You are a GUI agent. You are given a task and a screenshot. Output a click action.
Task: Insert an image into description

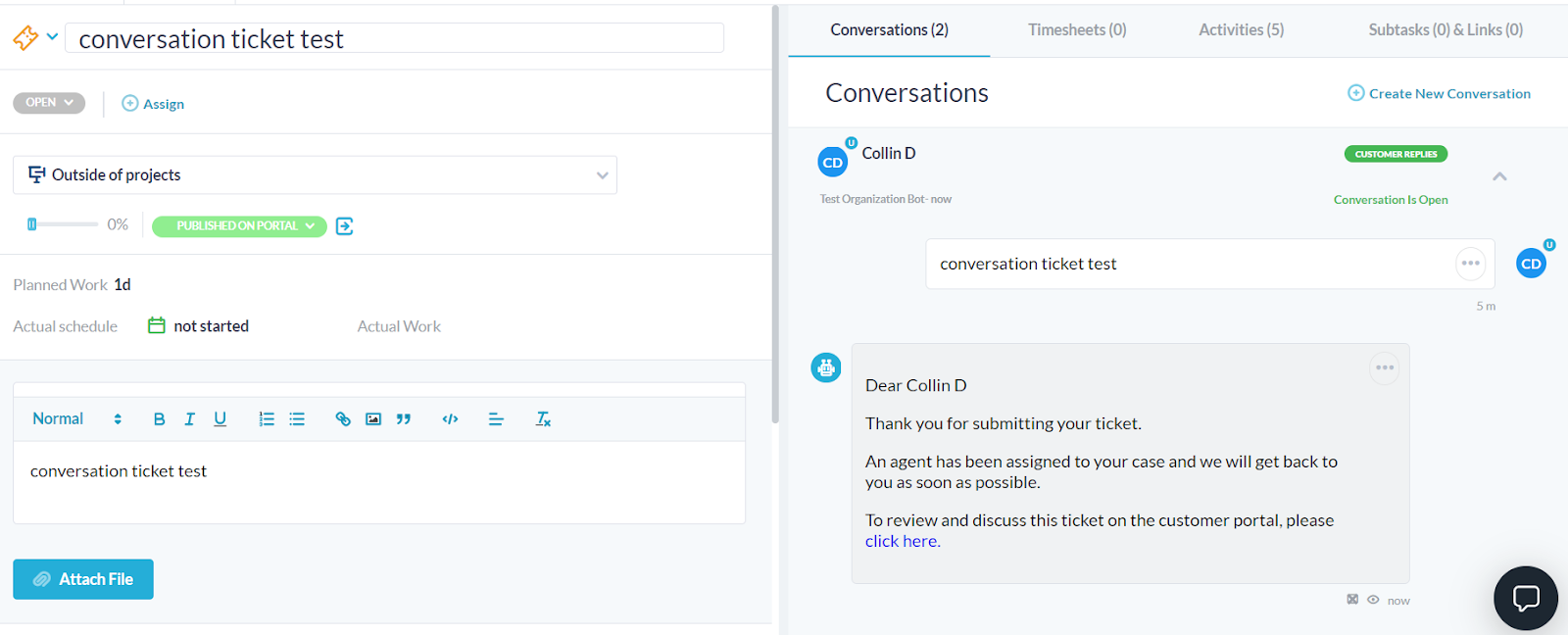pos(373,419)
